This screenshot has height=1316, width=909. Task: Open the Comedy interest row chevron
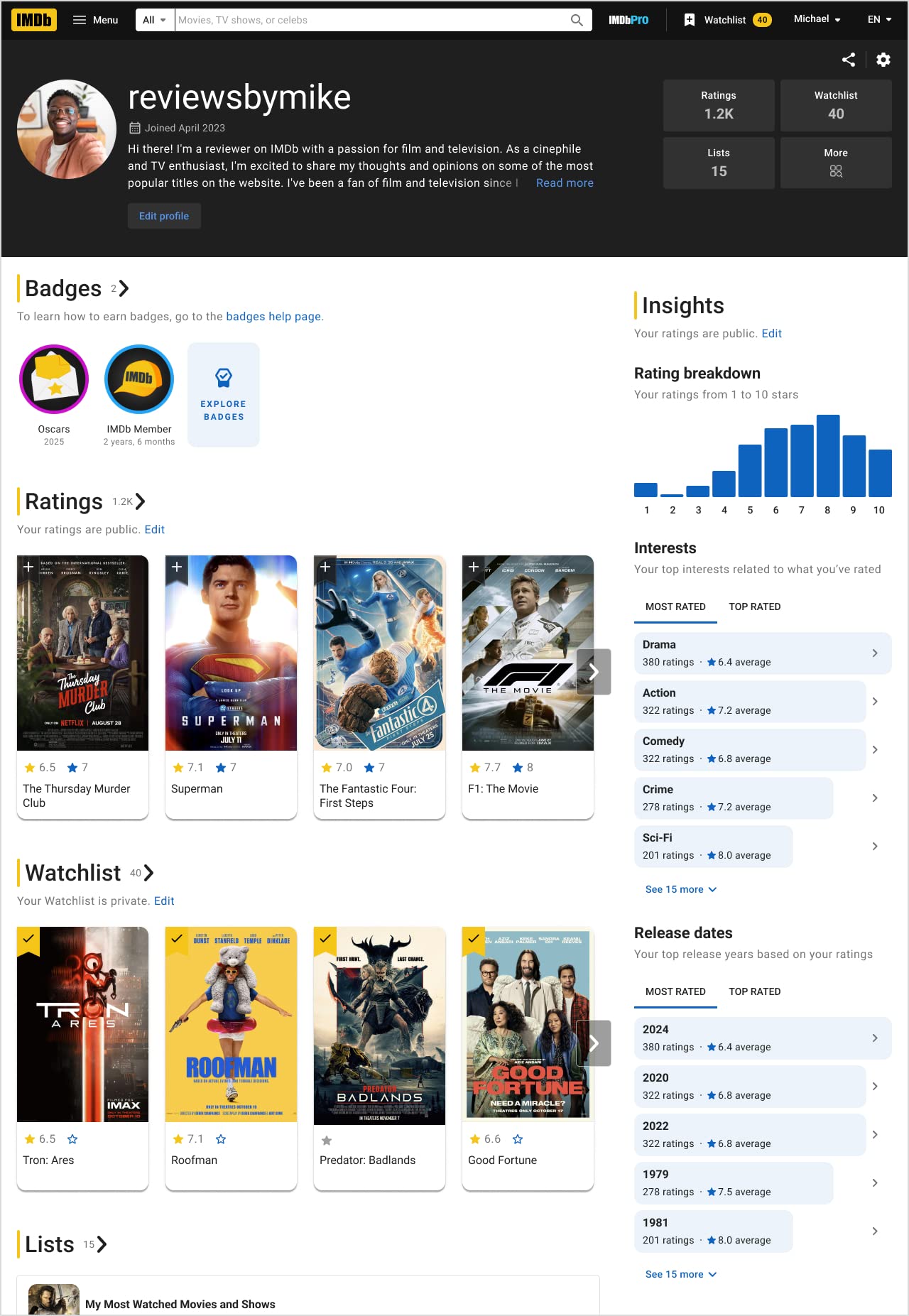875,749
